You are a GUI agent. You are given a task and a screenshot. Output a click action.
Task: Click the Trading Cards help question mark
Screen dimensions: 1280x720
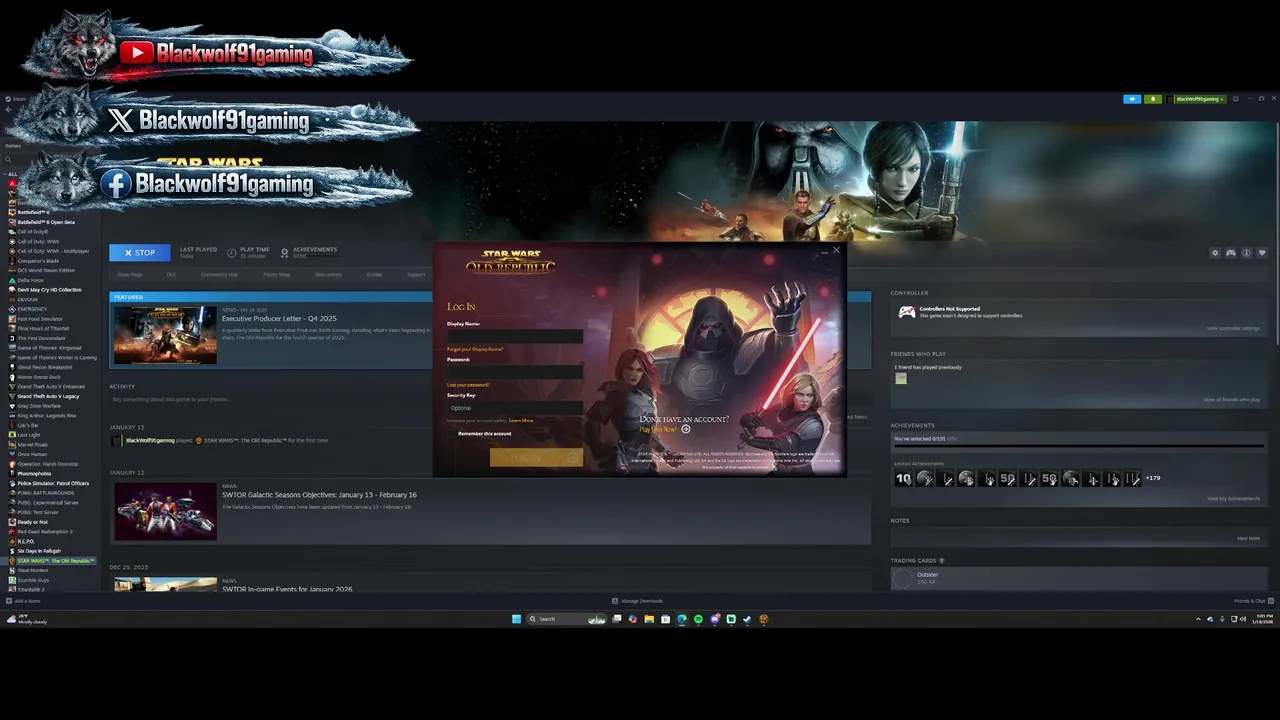point(942,561)
